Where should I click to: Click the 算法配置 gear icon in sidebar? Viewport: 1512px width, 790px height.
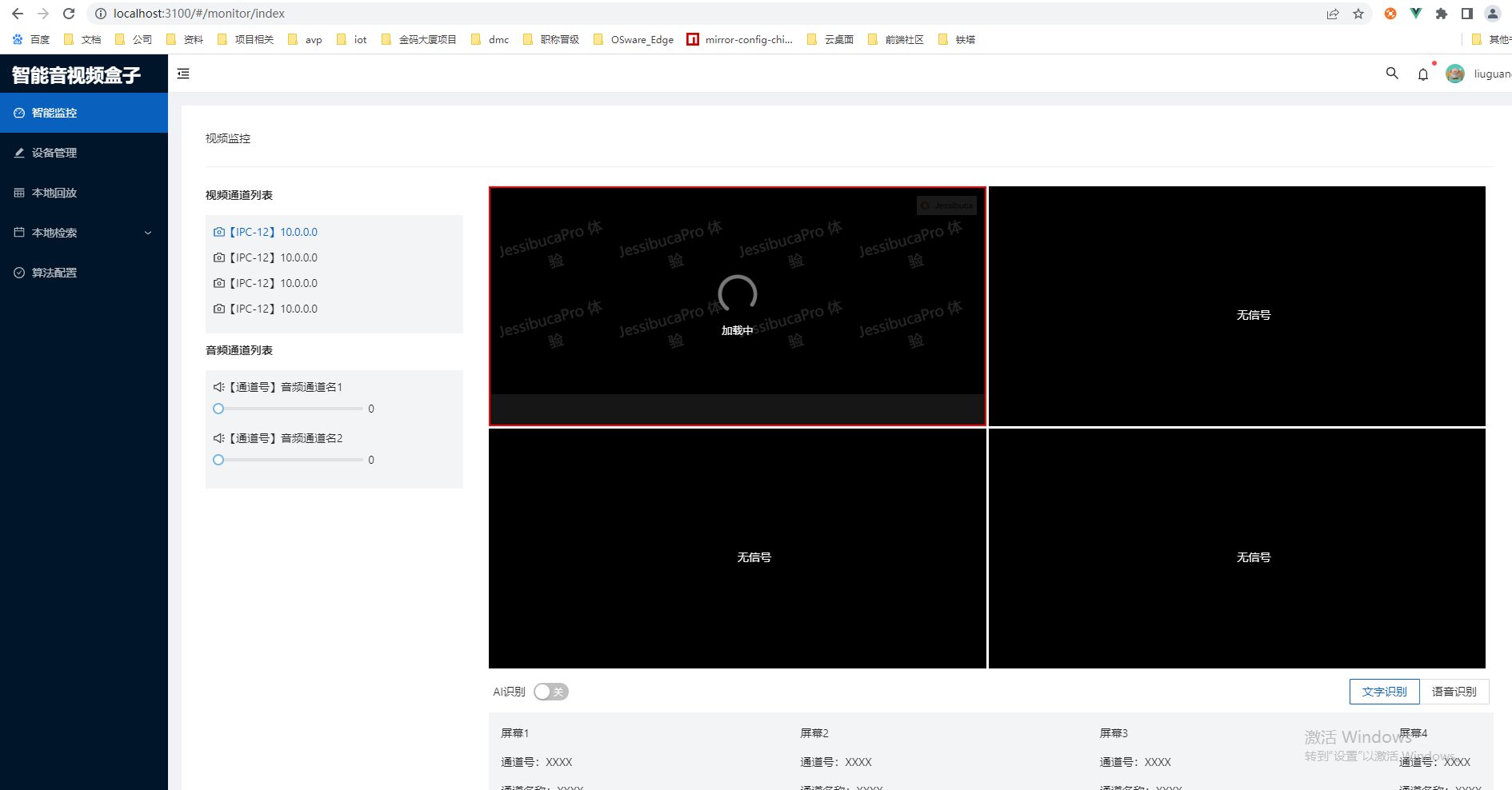(x=19, y=272)
